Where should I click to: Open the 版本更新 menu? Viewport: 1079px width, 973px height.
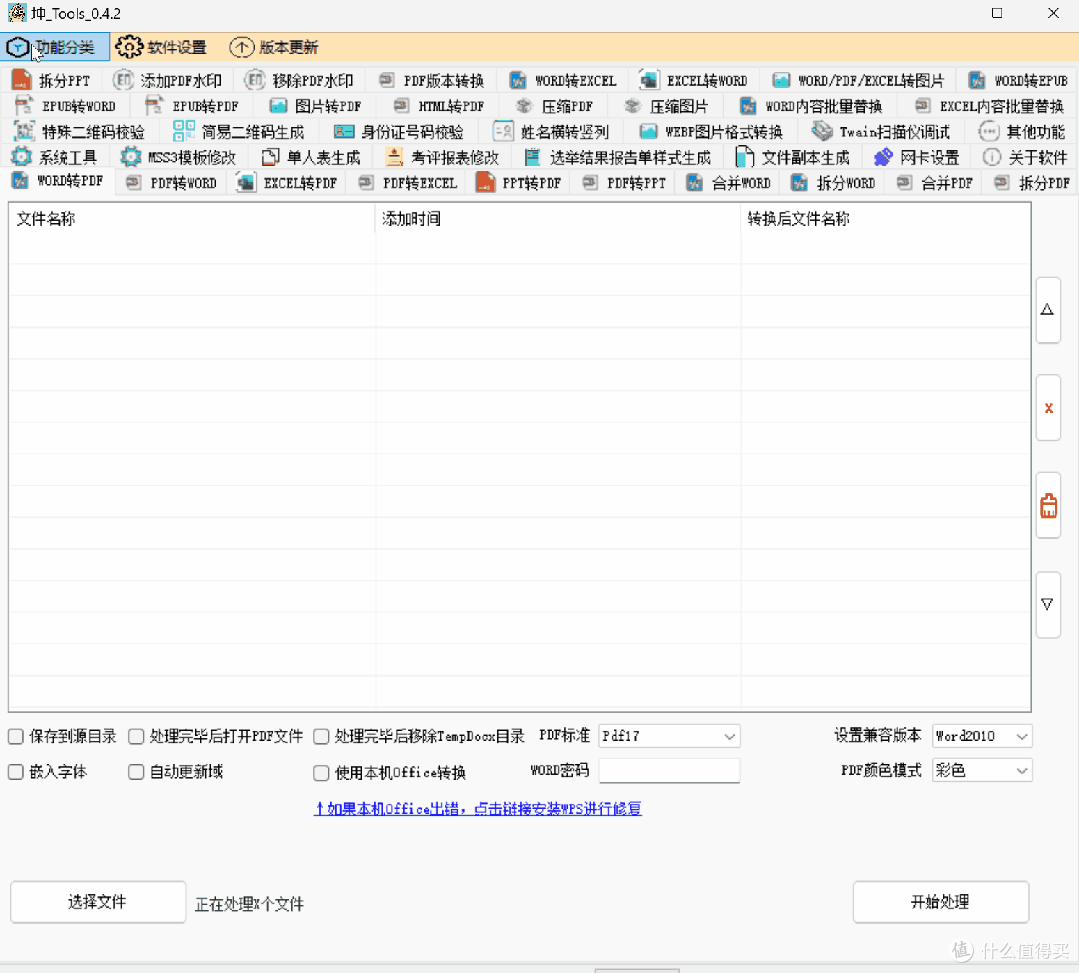274,47
